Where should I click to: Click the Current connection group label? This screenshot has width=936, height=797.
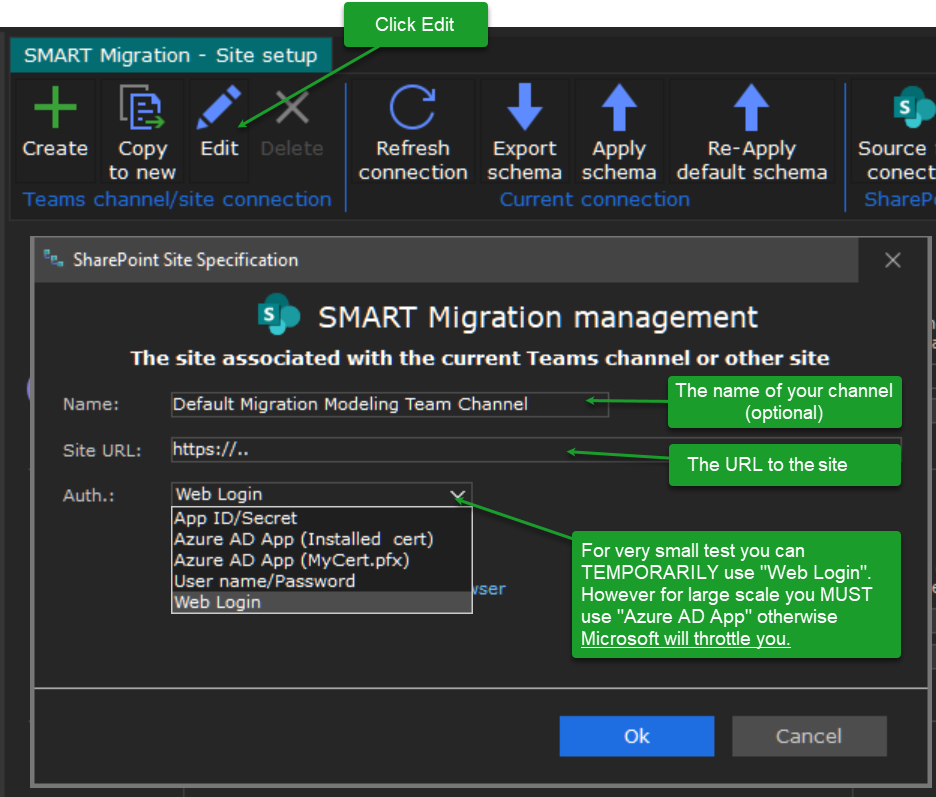(x=595, y=199)
